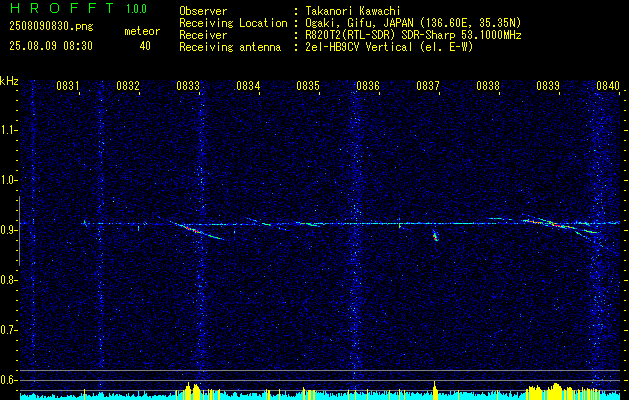Click the kHz axis unit label
This screenshot has width=629, height=400.
coord(9,81)
